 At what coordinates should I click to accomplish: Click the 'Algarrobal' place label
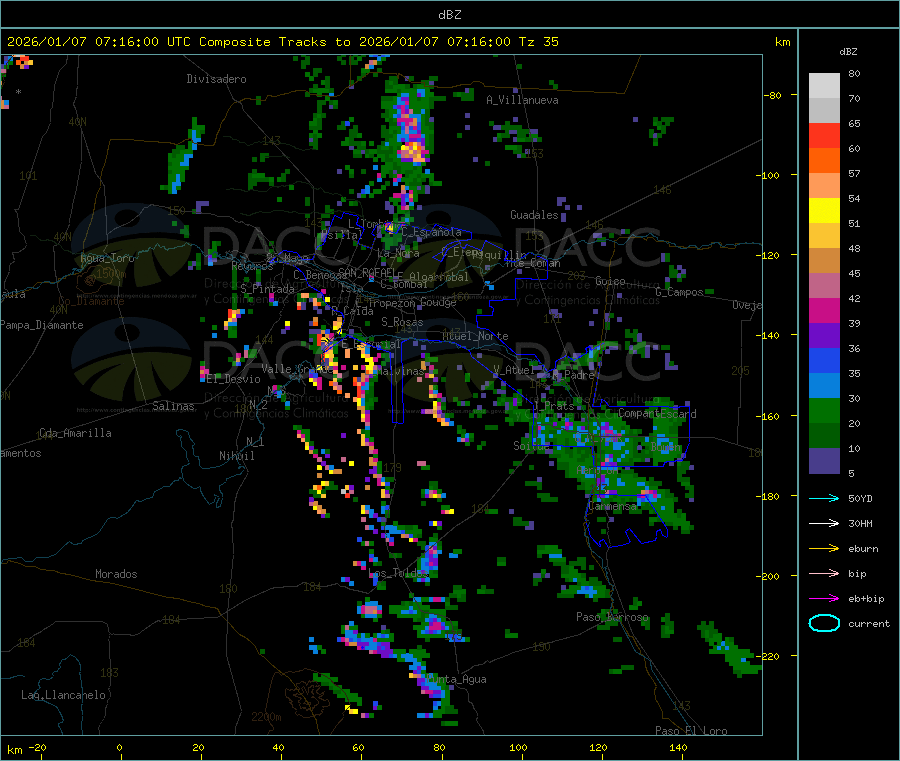click(439, 277)
